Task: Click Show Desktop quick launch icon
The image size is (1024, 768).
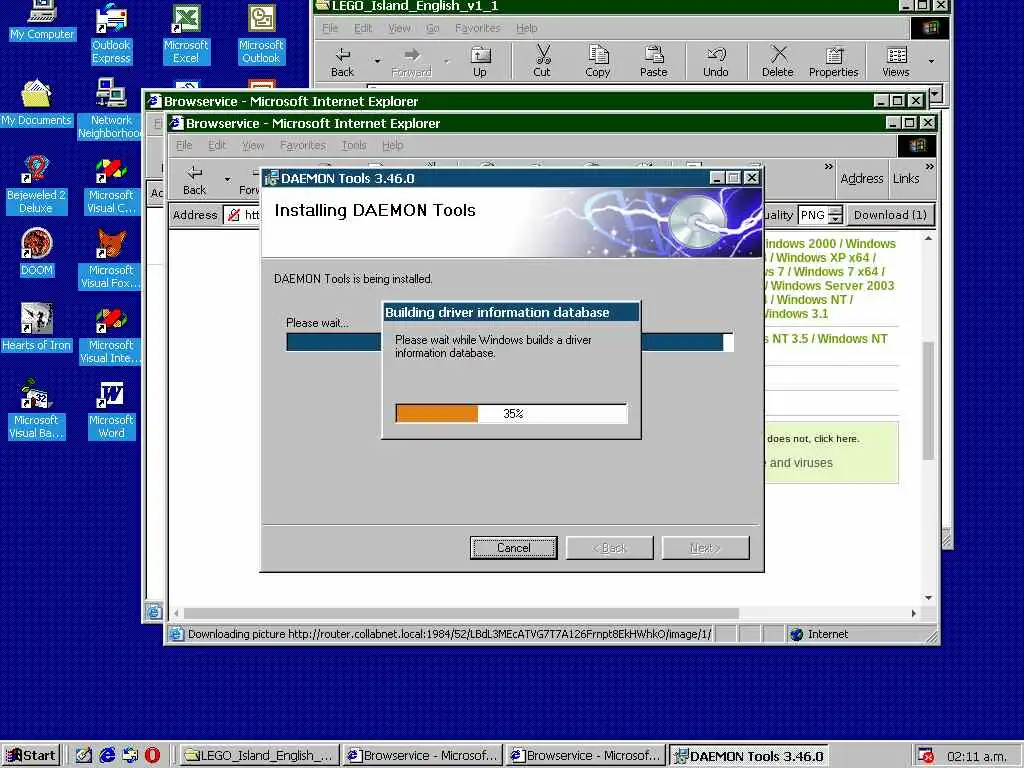Action: tap(84, 756)
